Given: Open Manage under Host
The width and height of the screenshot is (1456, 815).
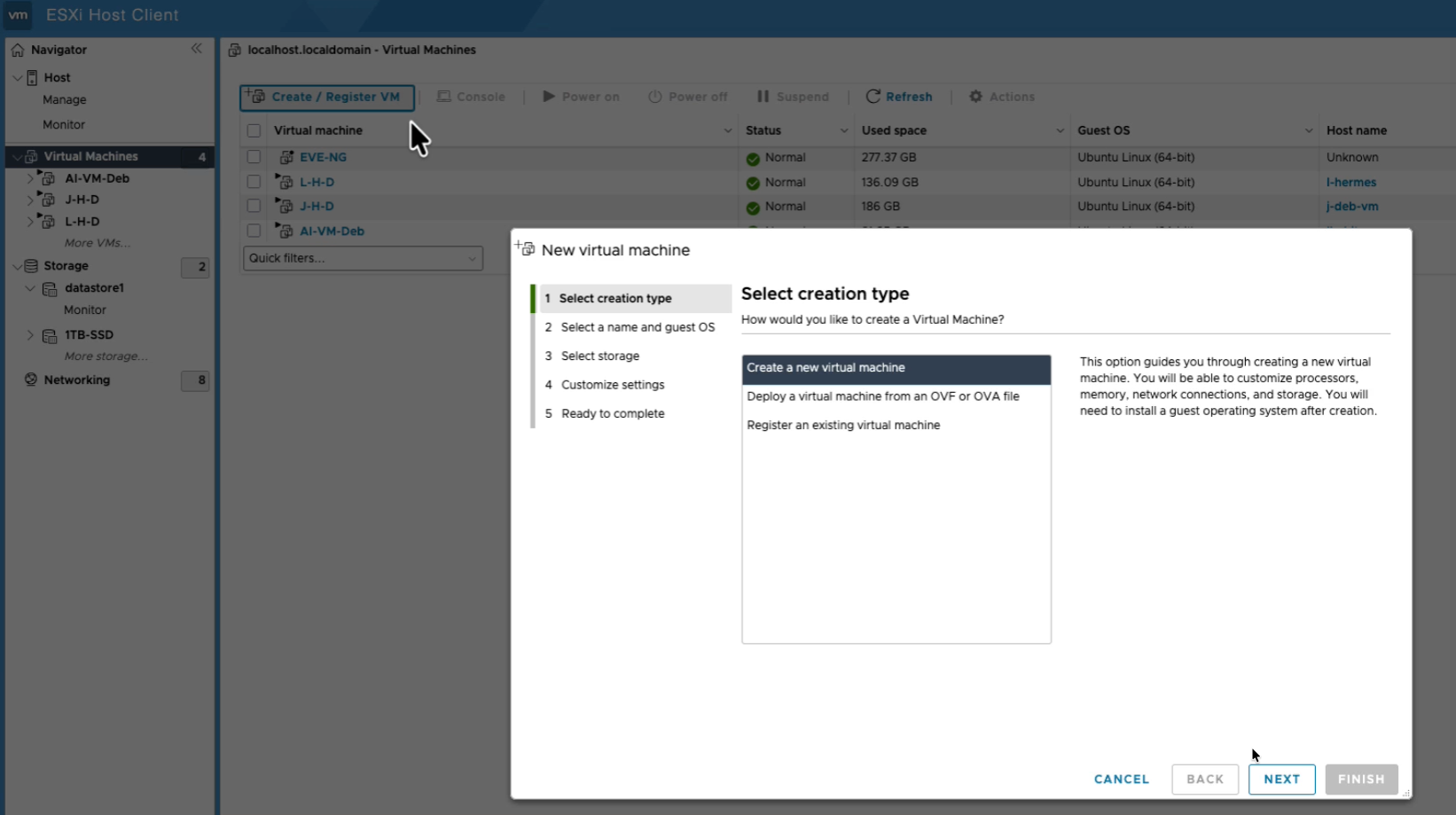Looking at the screenshot, I should tap(65, 100).
